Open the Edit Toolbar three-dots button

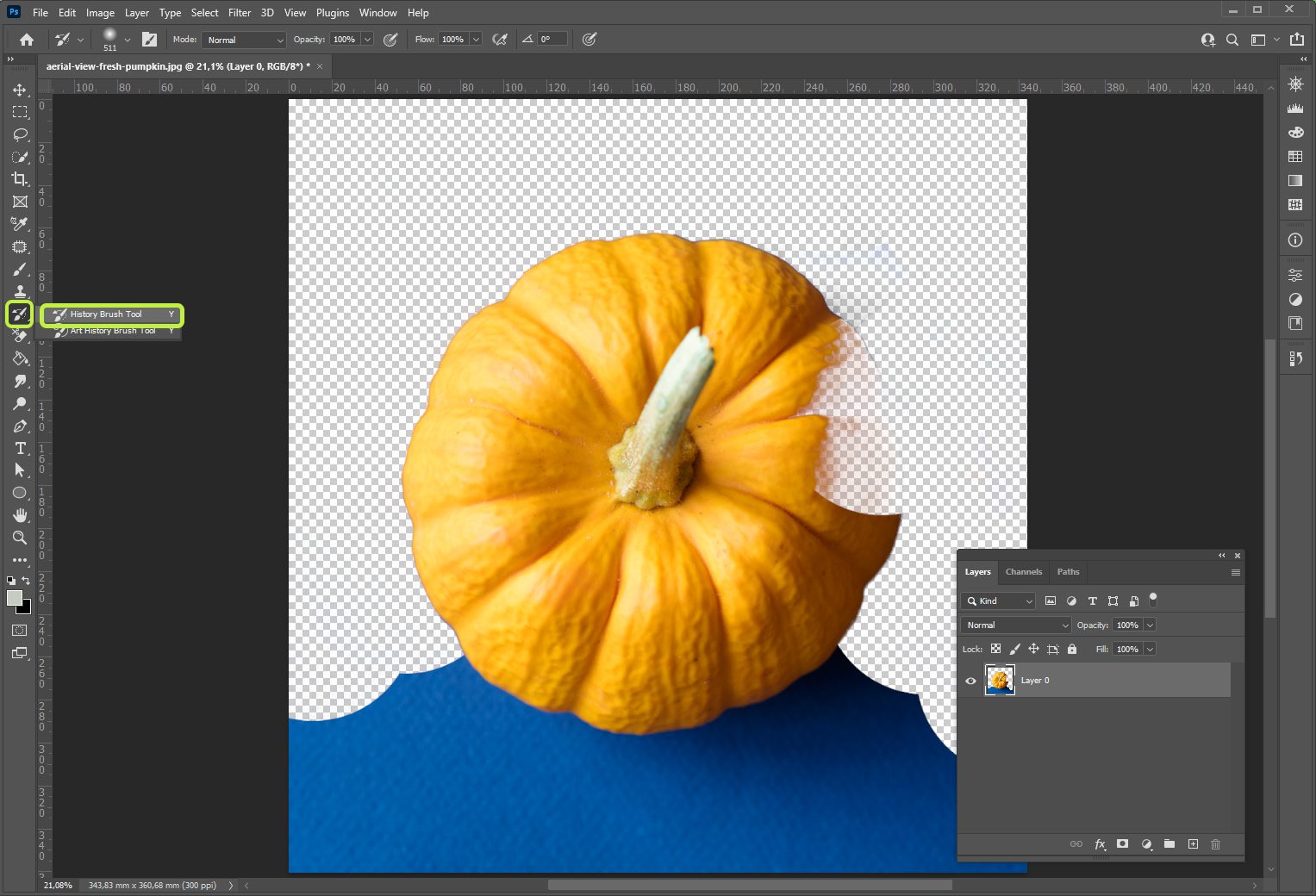pyautogui.click(x=20, y=560)
